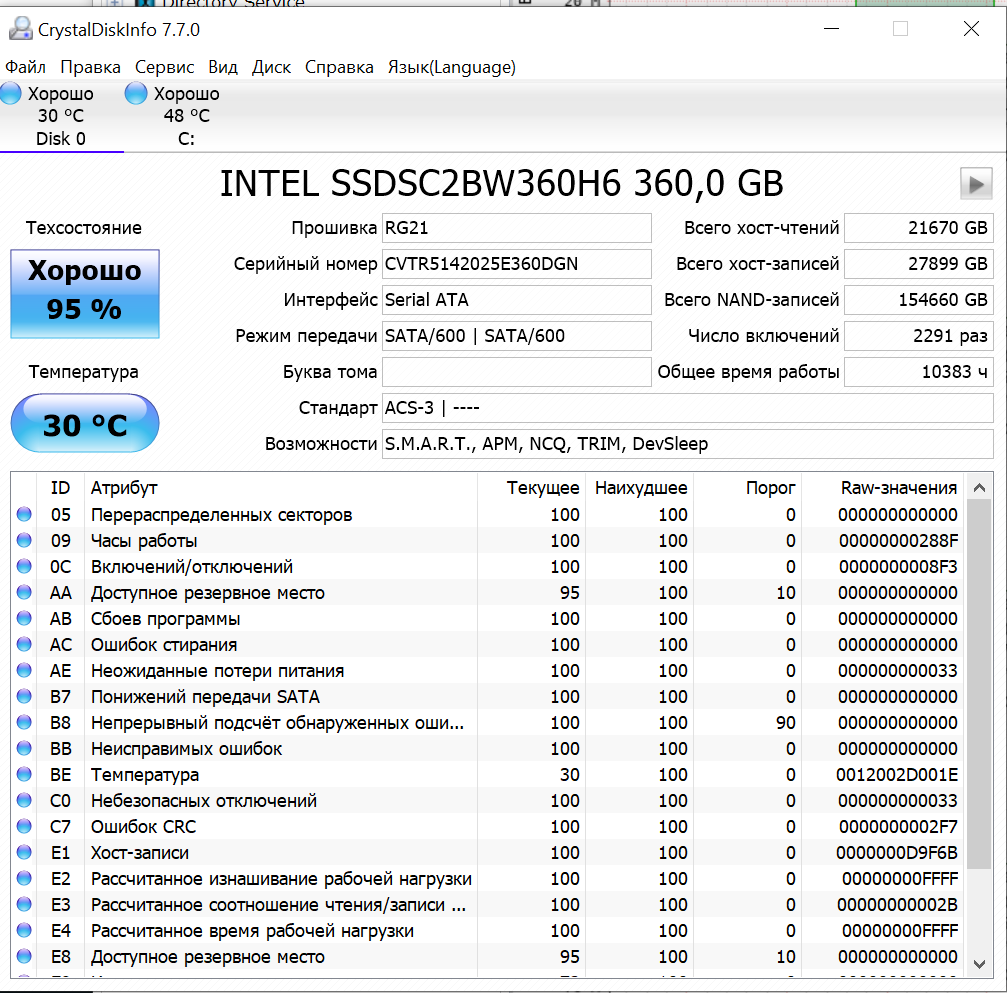Click the Прошивка field with RG21
1007x993 pixels.
tap(516, 228)
